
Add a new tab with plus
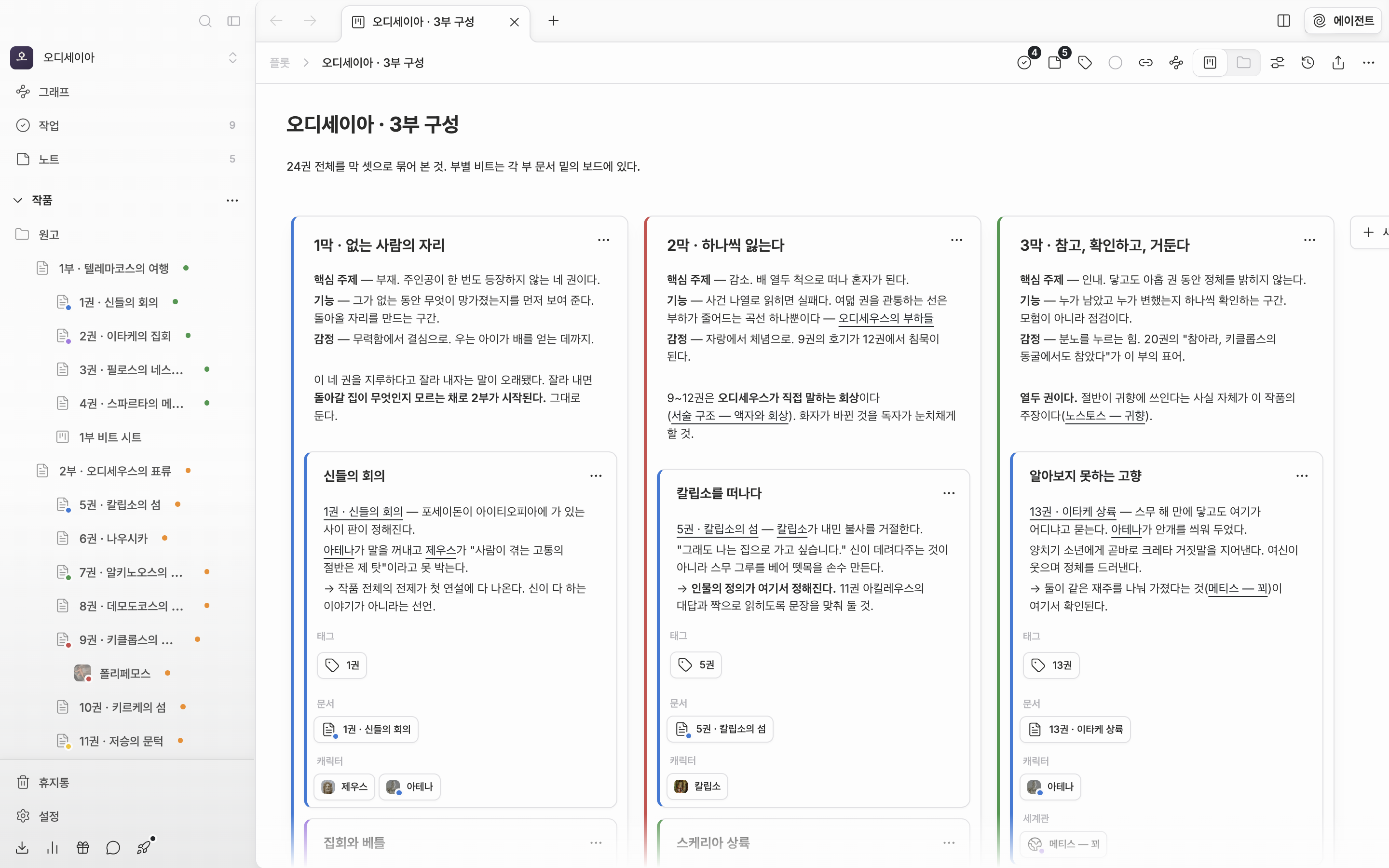[x=553, y=21]
